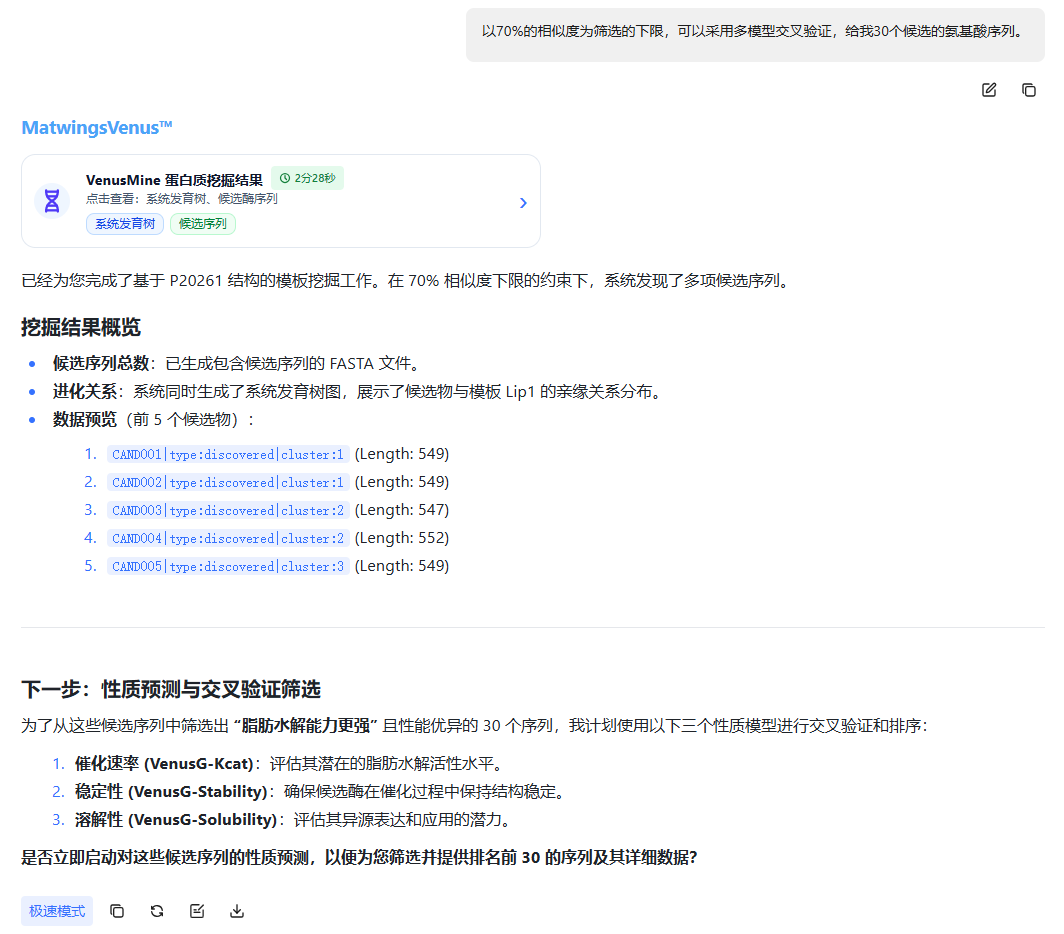Click the 2分28秒 duration badge
The image size is (1064, 934).
pos(307,178)
